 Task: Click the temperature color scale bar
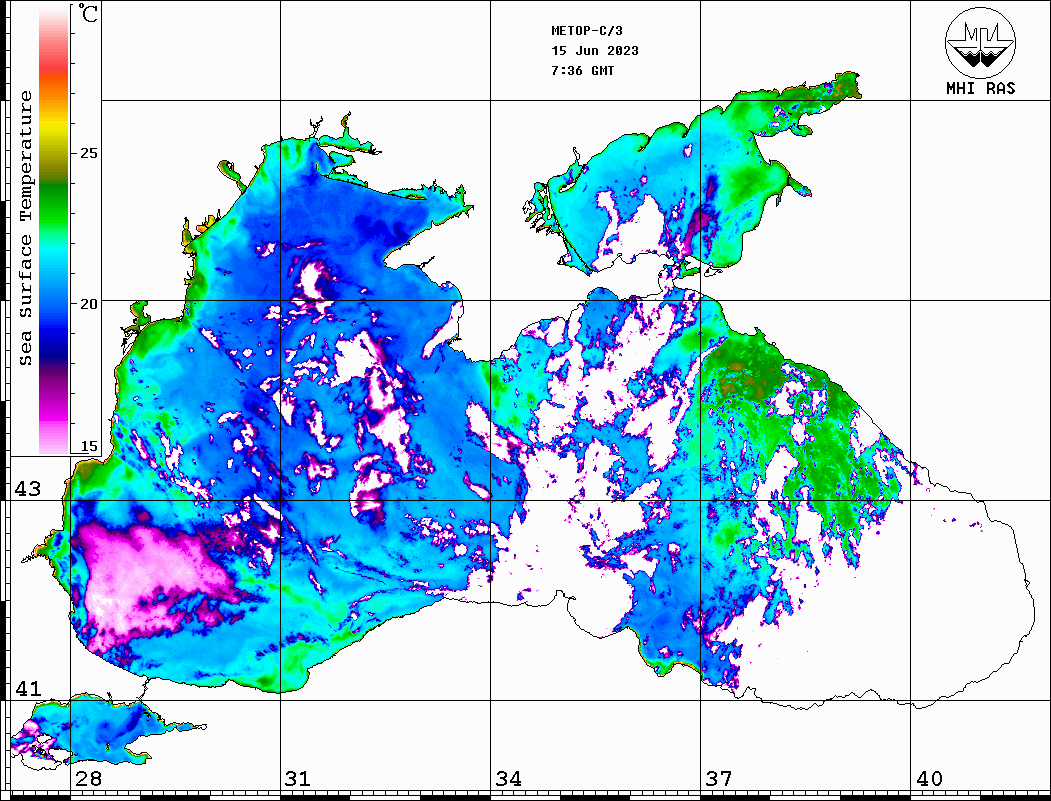click(x=54, y=230)
